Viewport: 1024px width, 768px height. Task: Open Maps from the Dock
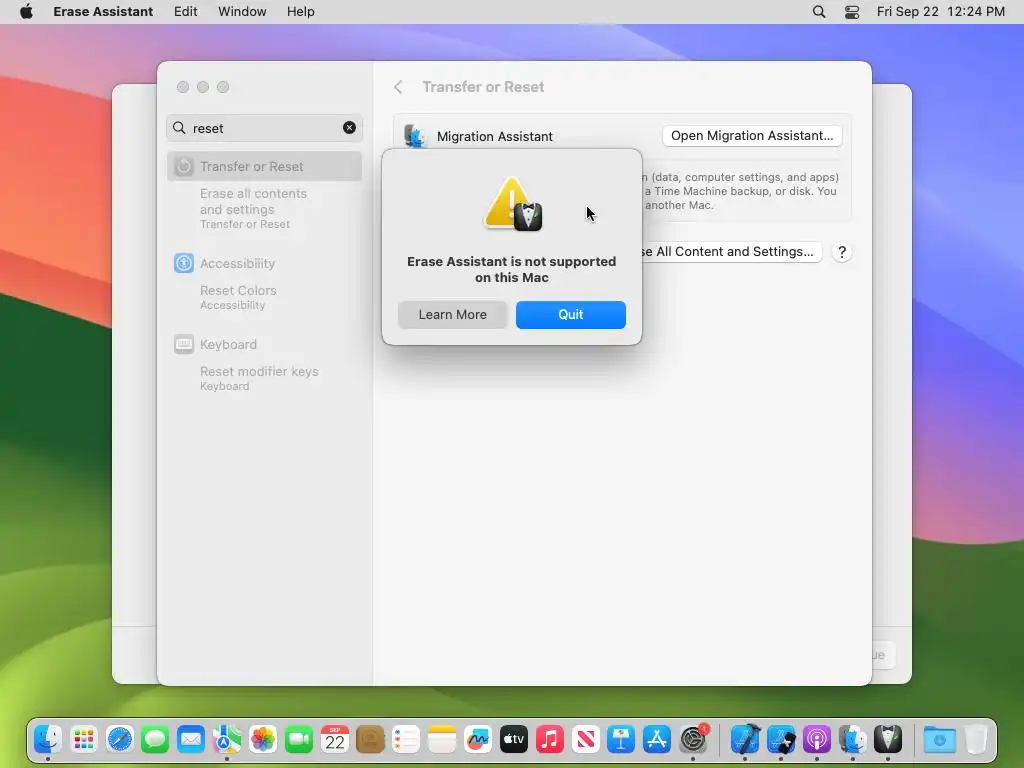pyautogui.click(x=227, y=739)
